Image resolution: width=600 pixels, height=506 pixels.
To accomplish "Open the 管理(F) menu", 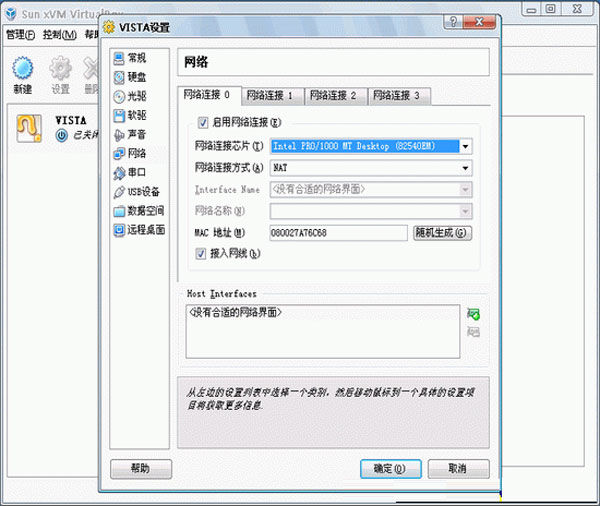I will click(20, 35).
